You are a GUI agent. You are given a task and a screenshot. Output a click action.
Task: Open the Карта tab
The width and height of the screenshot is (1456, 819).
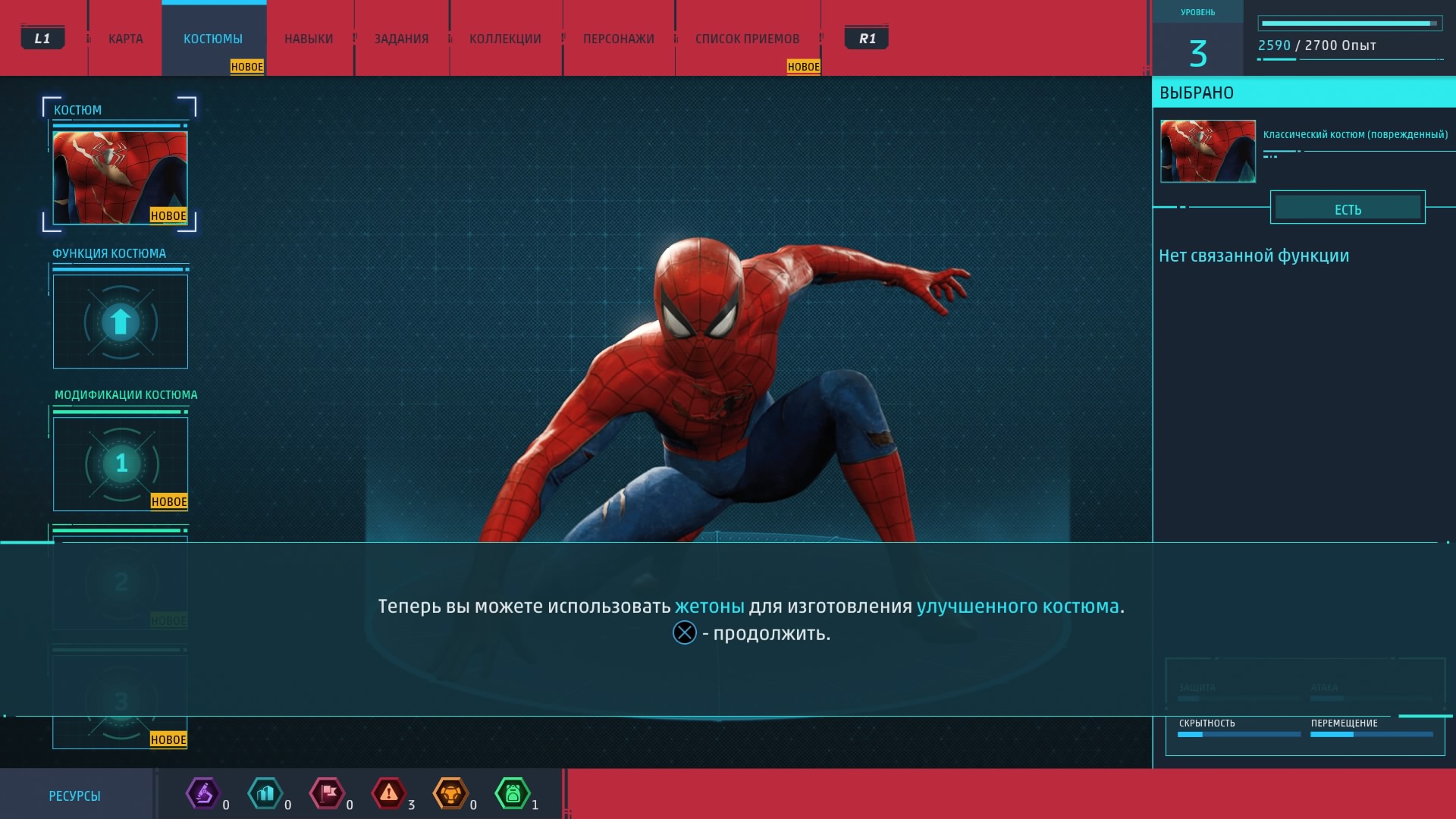point(125,39)
